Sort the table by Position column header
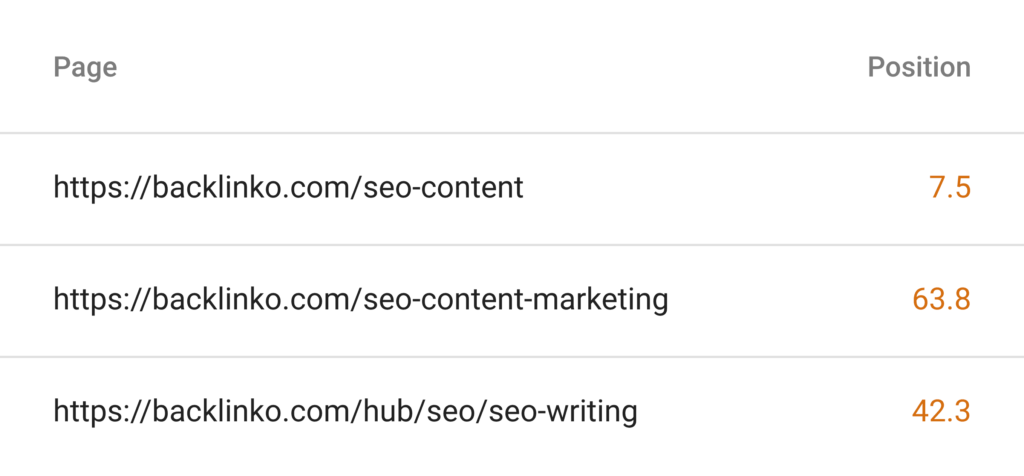 point(918,68)
